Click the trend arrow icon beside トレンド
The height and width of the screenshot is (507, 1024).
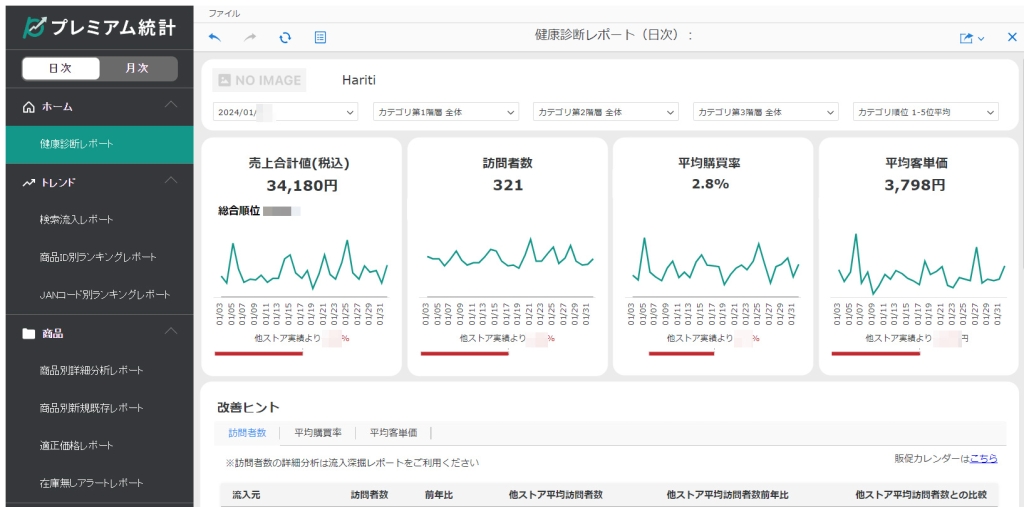28,183
